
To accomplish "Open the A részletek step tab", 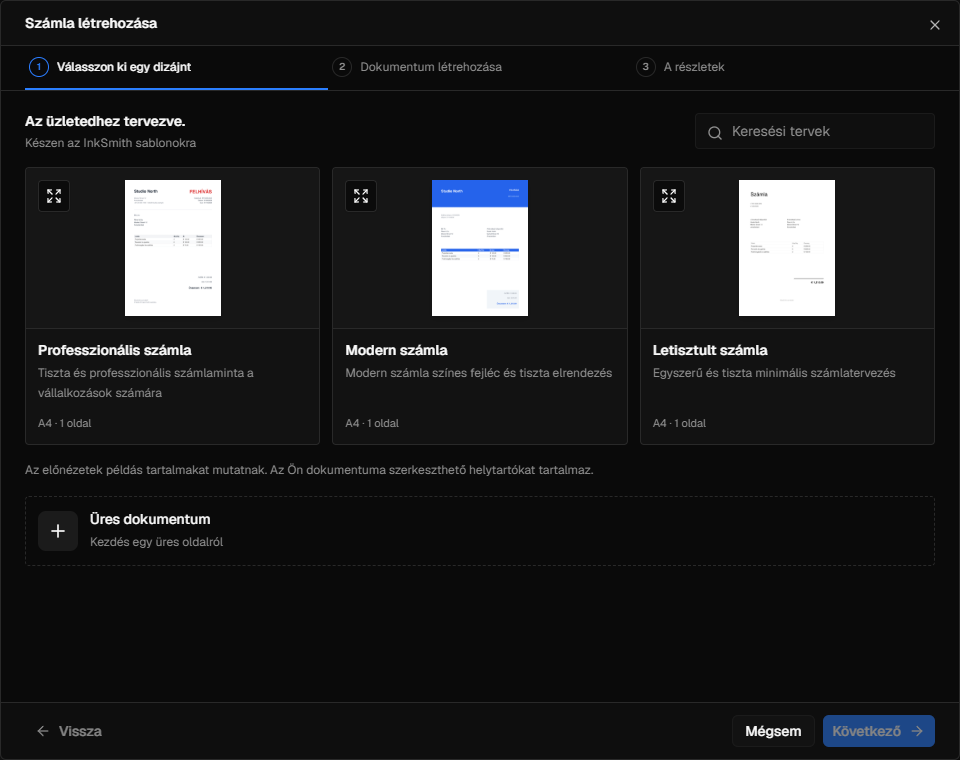I will point(681,67).
